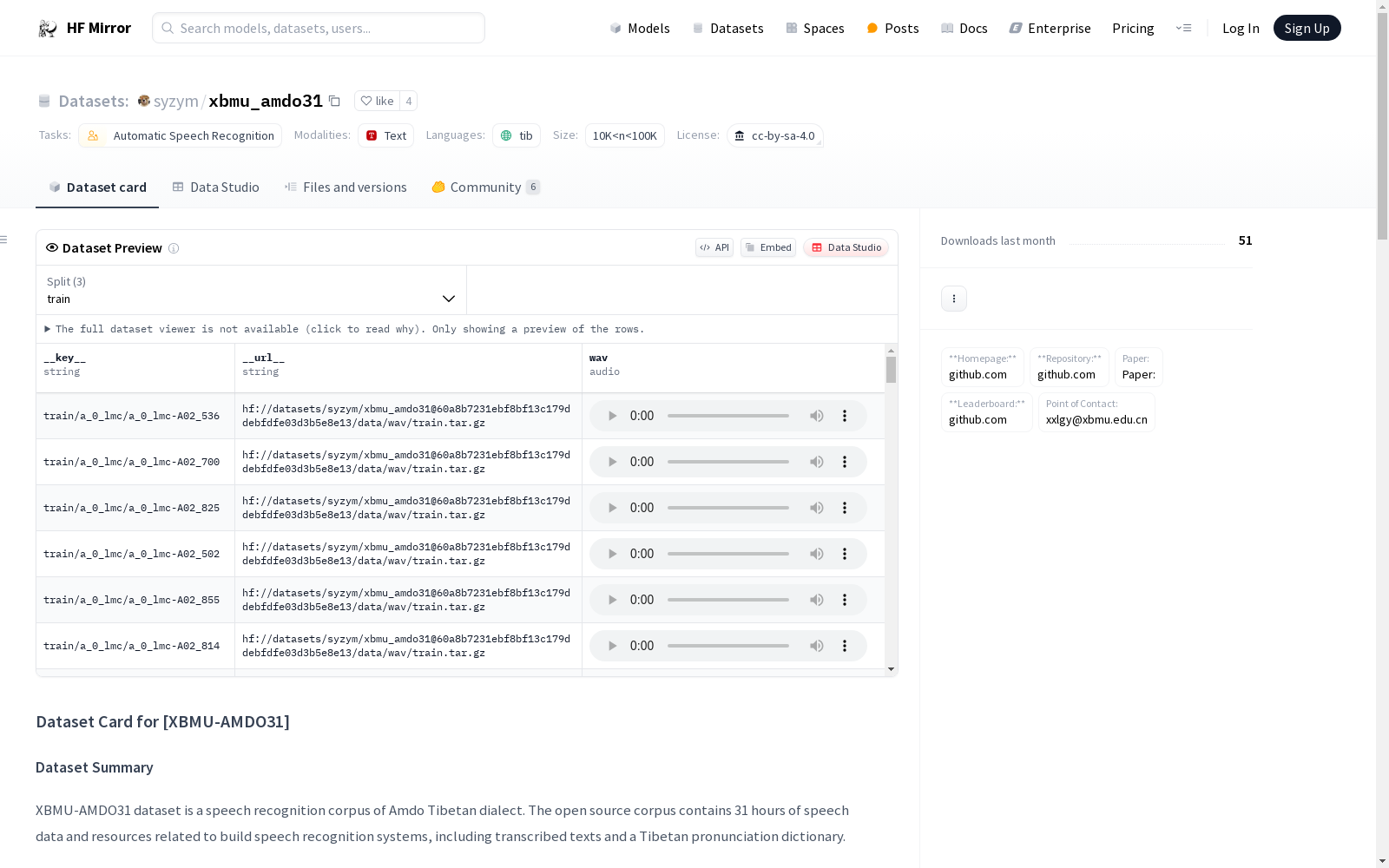Click the point of contact xxlgy@xbmu.edu.cn

click(1096, 412)
